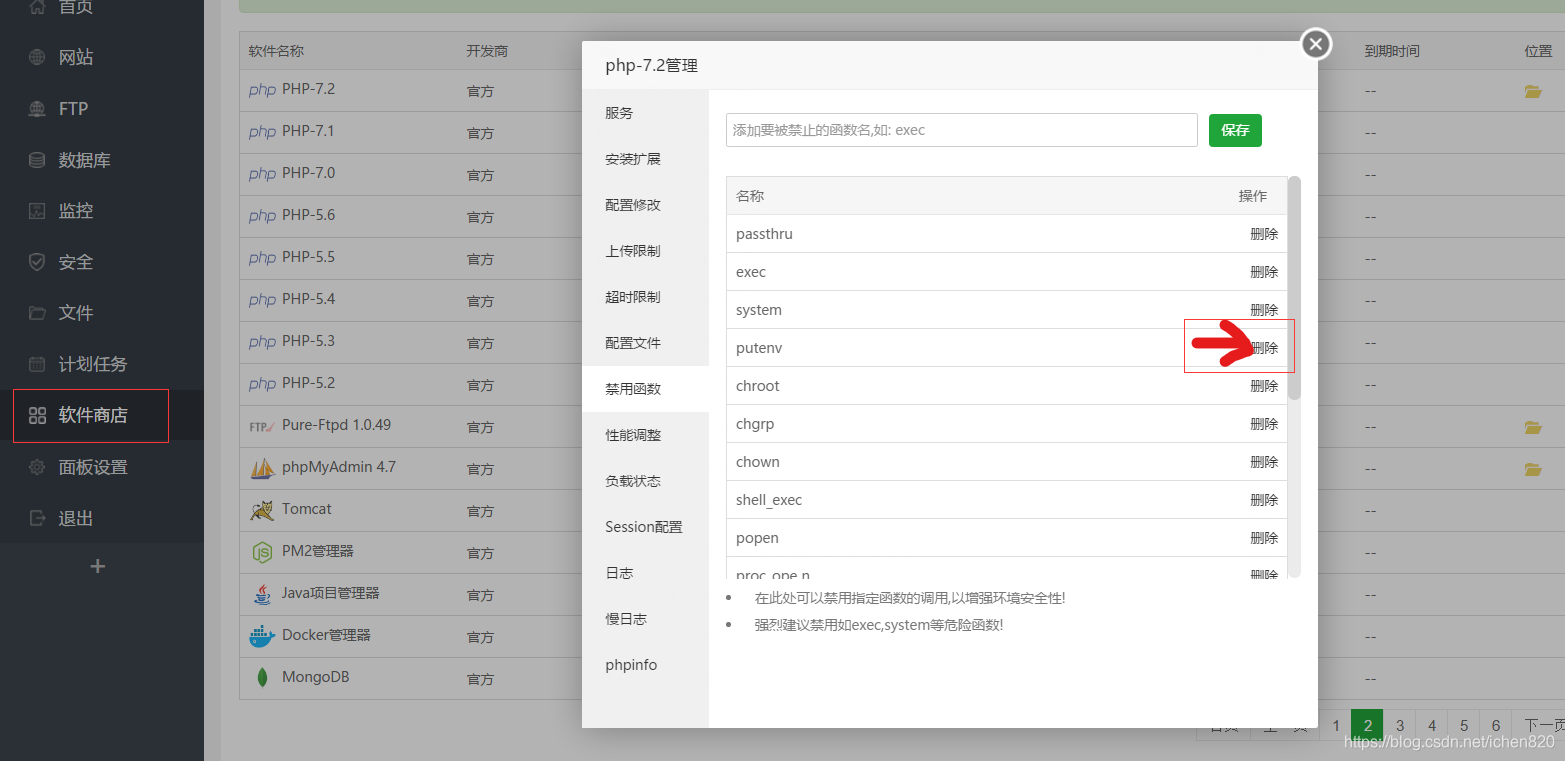The width and height of the screenshot is (1565, 761).
Task: Open the phpinfo tab
Action: (631, 664)
